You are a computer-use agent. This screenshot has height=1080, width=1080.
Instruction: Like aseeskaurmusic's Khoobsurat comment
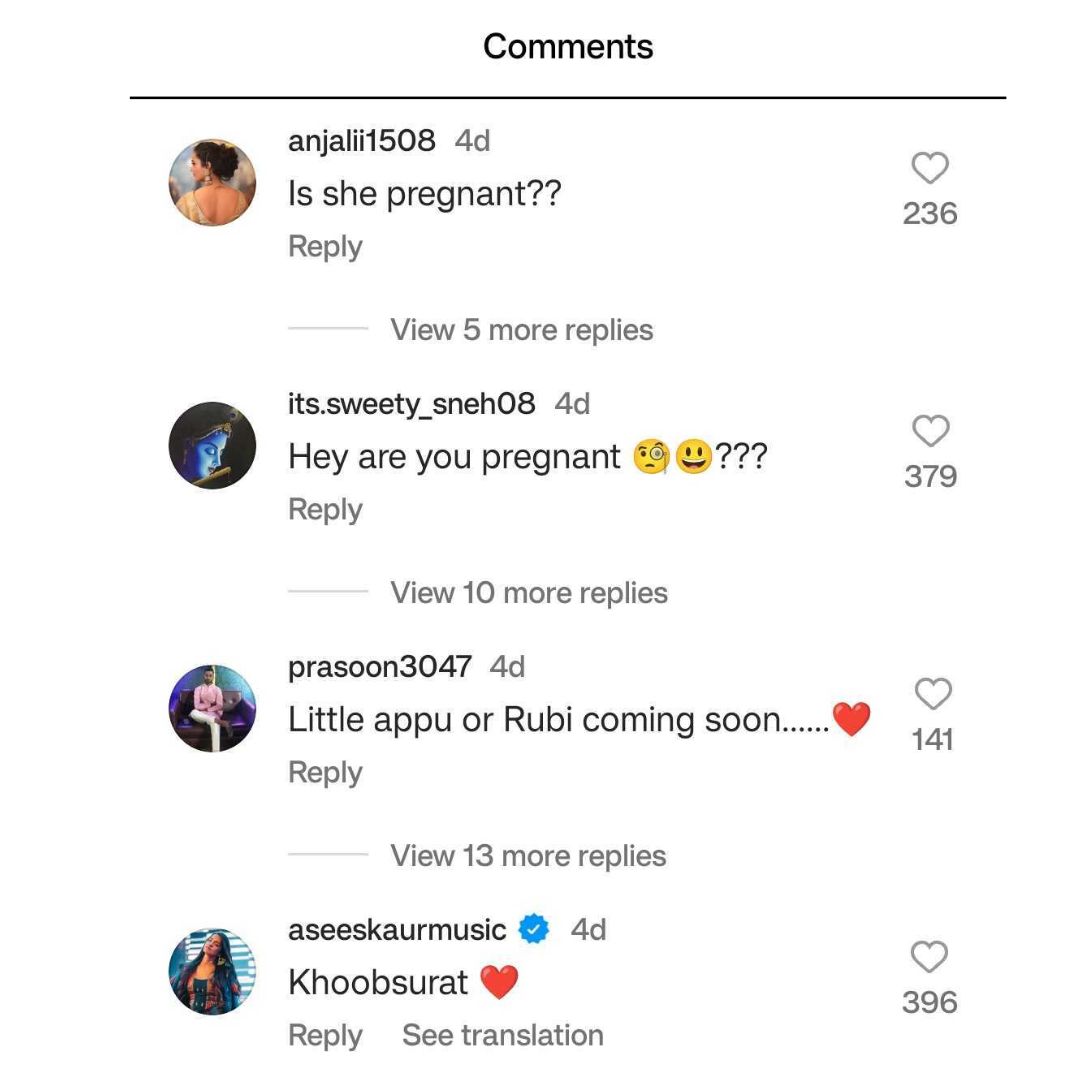929,957
